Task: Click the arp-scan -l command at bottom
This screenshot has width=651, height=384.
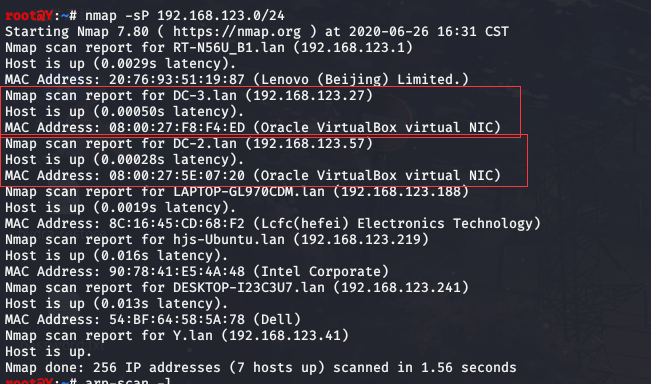Action: 128,381
